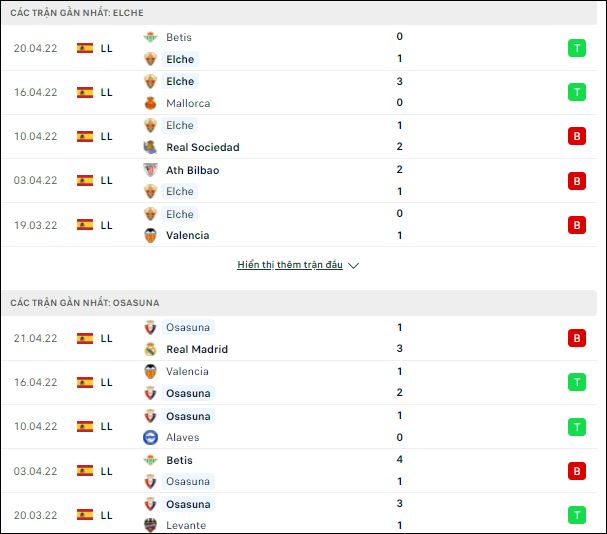Click the red B badge for Osasuna vs Real Madrid
The height and width of the screenshot is (534, 607).
point(577,338)
